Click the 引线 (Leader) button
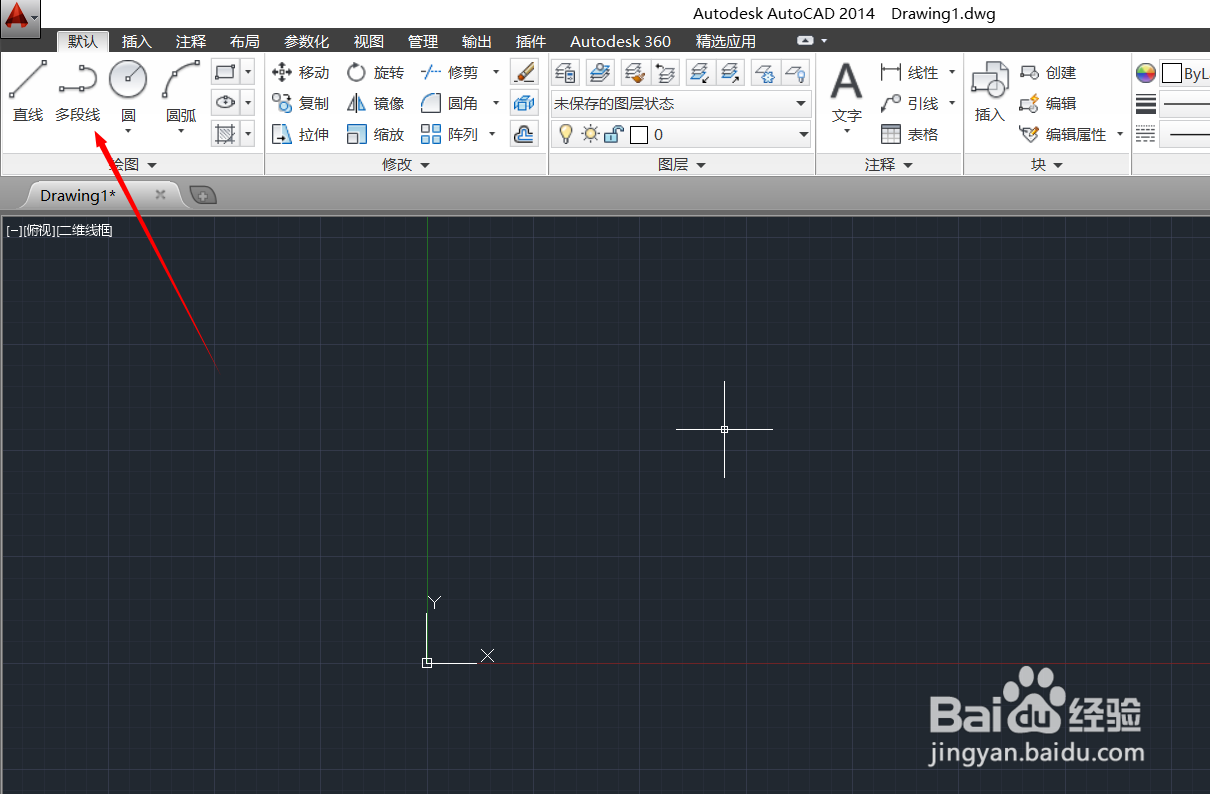 coord(909,103)
